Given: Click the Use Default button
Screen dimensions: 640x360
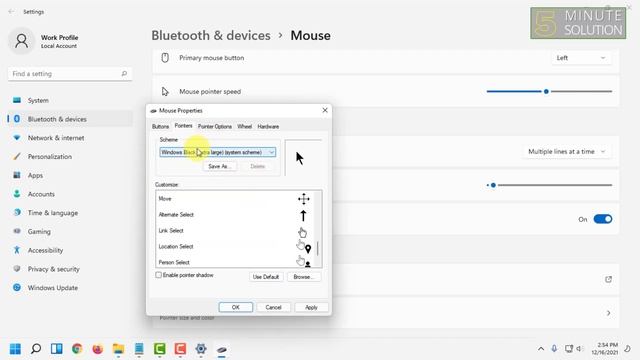Looking at the screenshot, I should (x=266, y=277).
